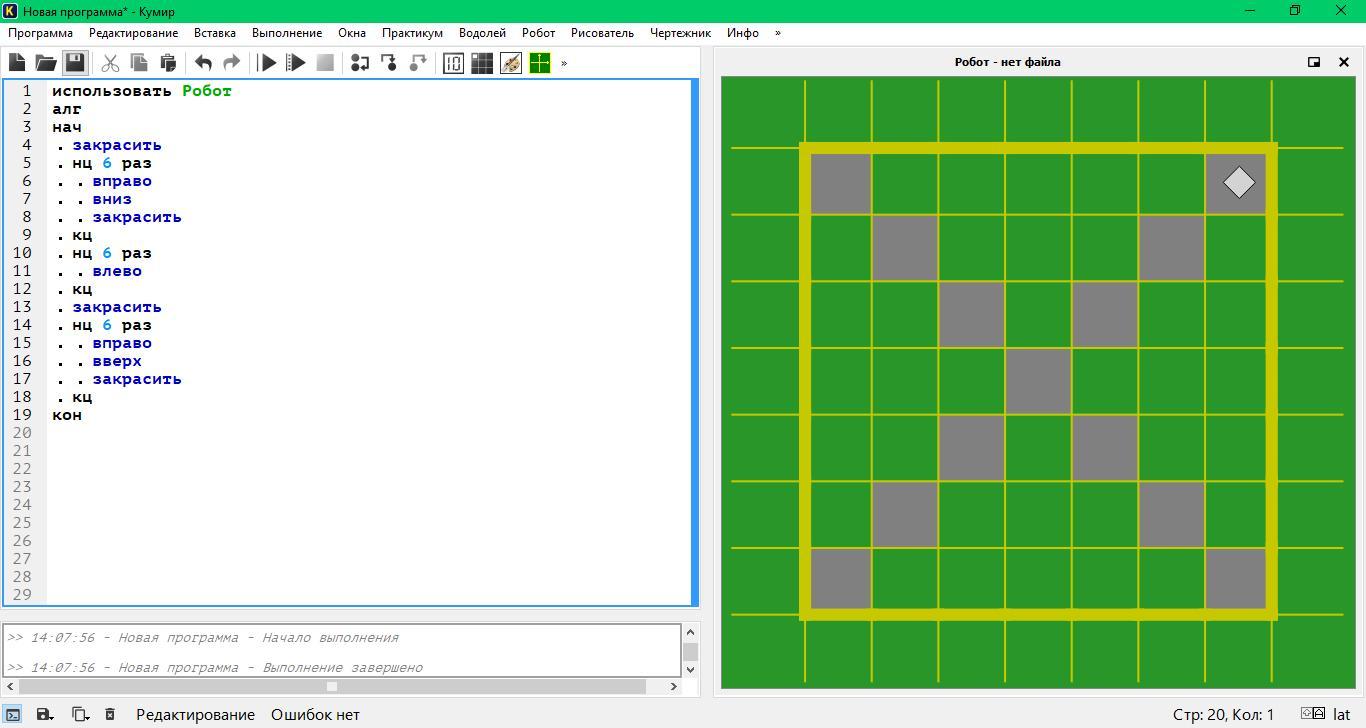Click the console horizontal scrollbar handle
Viewport: 1366px width, 728px height.
pyautogui.click(x=332, y=686)
